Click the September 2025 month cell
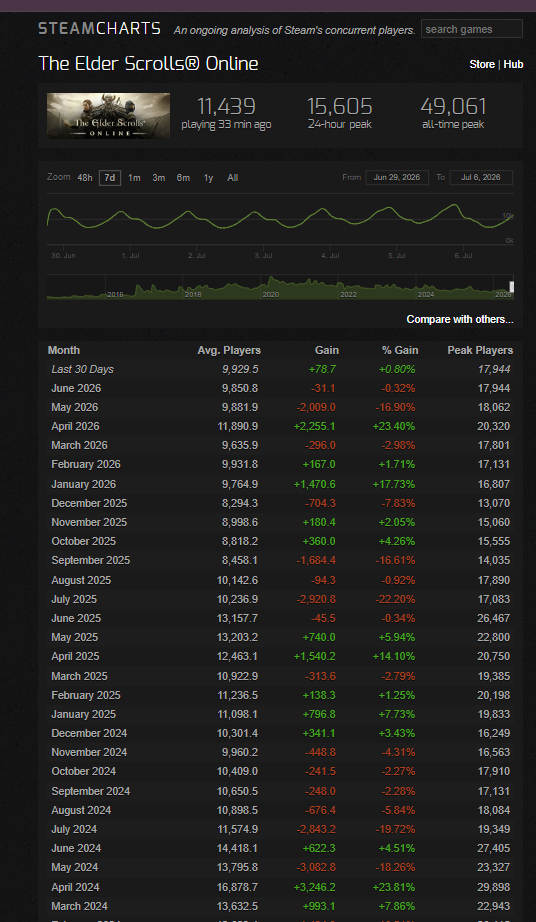Screen dimensions: 536x922 (x=91, y=560)
